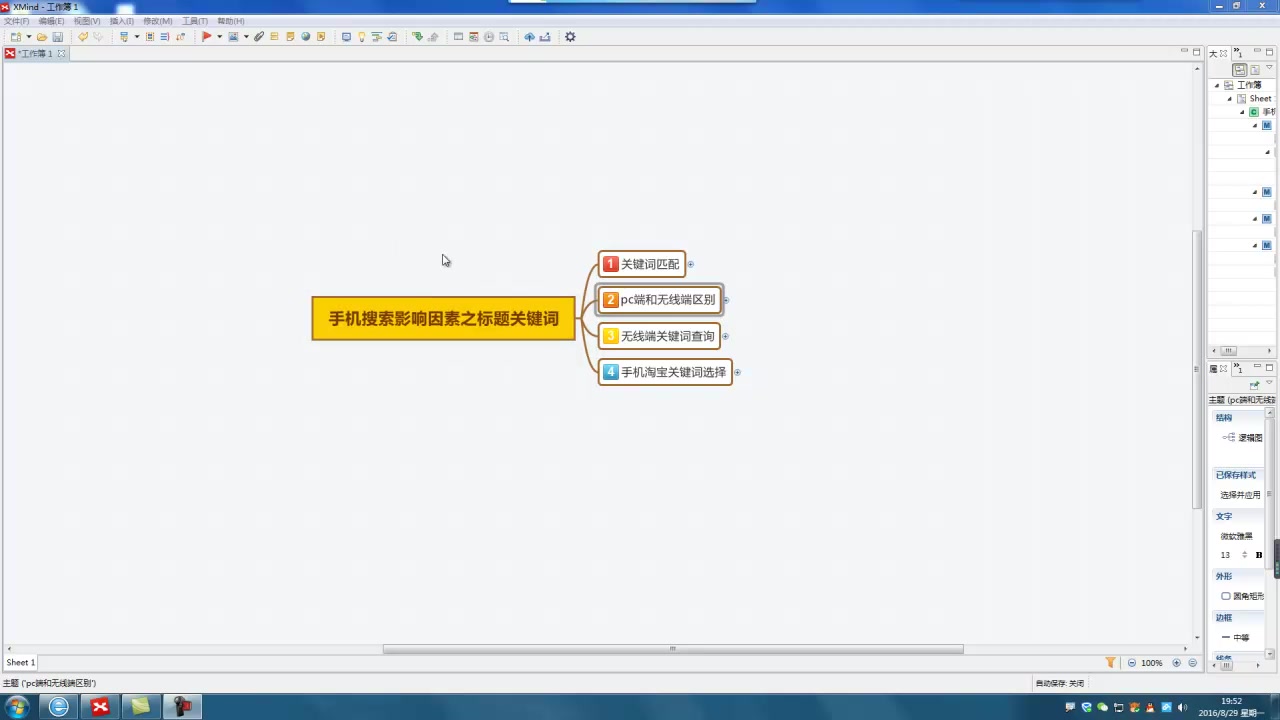The width and height of the screenshot is (1280, 720).
Task: Click the Undo arrow icon
Action: (83, 37)
